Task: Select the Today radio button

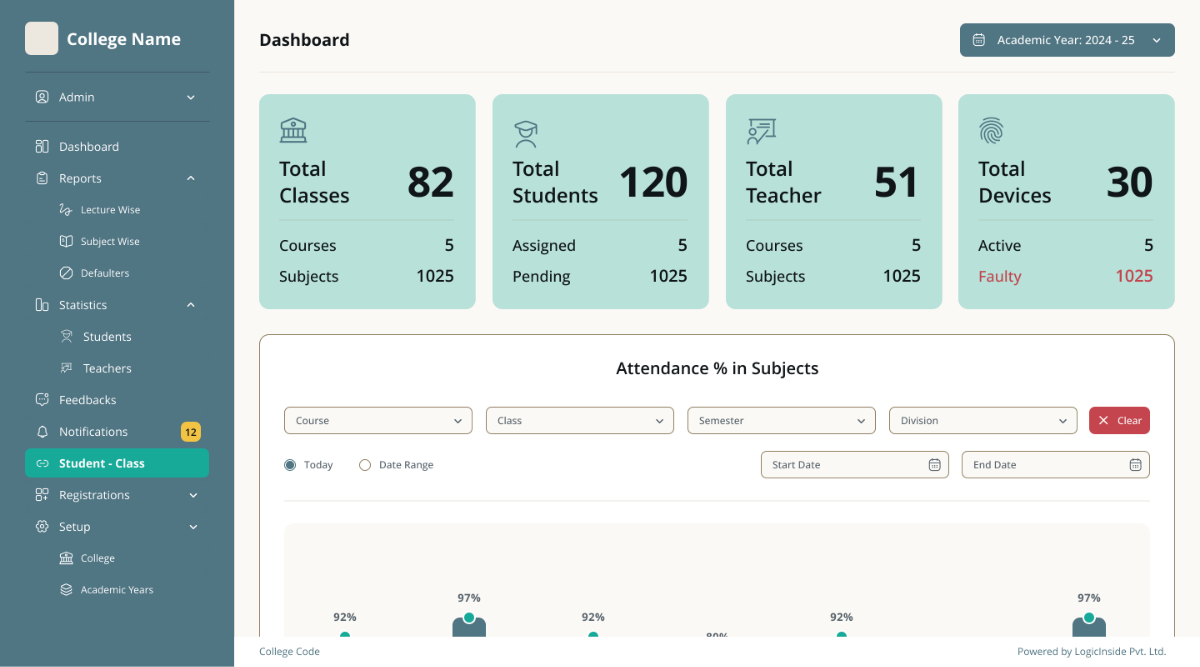Action: (x=290, y=465)
